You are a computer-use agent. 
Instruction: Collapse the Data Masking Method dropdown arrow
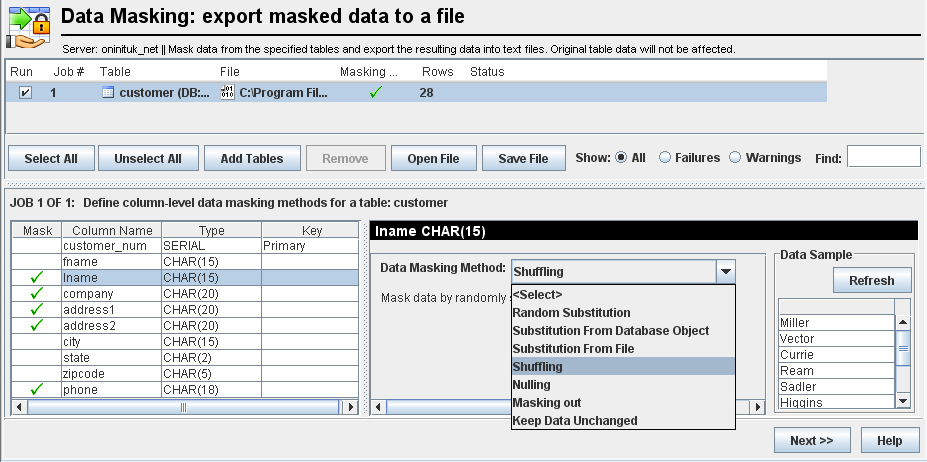pos(726,271)
